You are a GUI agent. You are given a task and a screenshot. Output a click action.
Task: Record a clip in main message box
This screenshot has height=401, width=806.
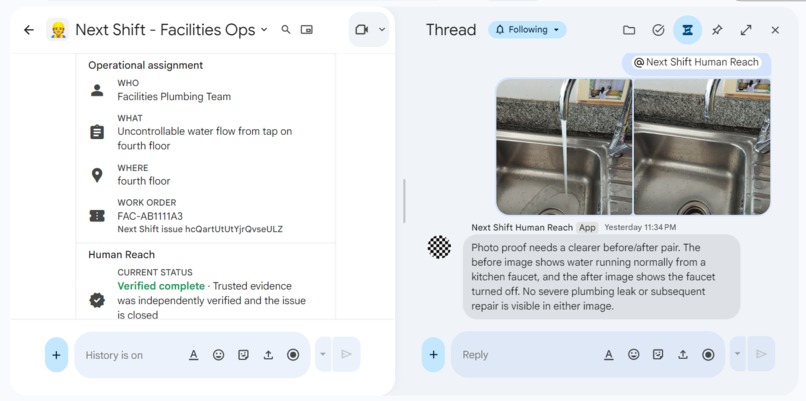tap(293, 355)
